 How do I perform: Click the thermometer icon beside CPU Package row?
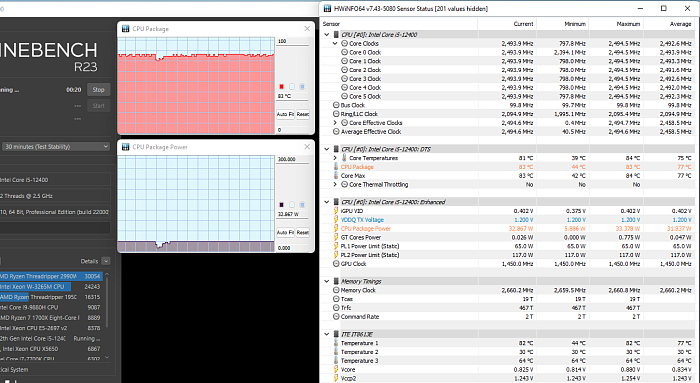coord(336,167)
